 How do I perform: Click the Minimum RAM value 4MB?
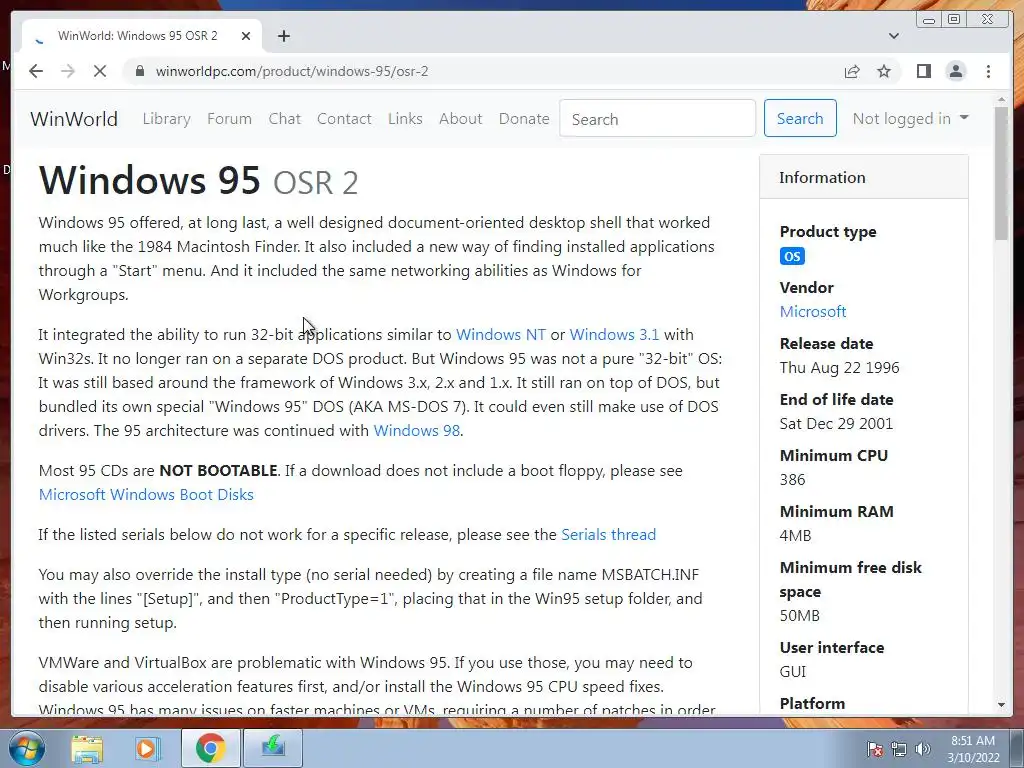tap(795, 536)
